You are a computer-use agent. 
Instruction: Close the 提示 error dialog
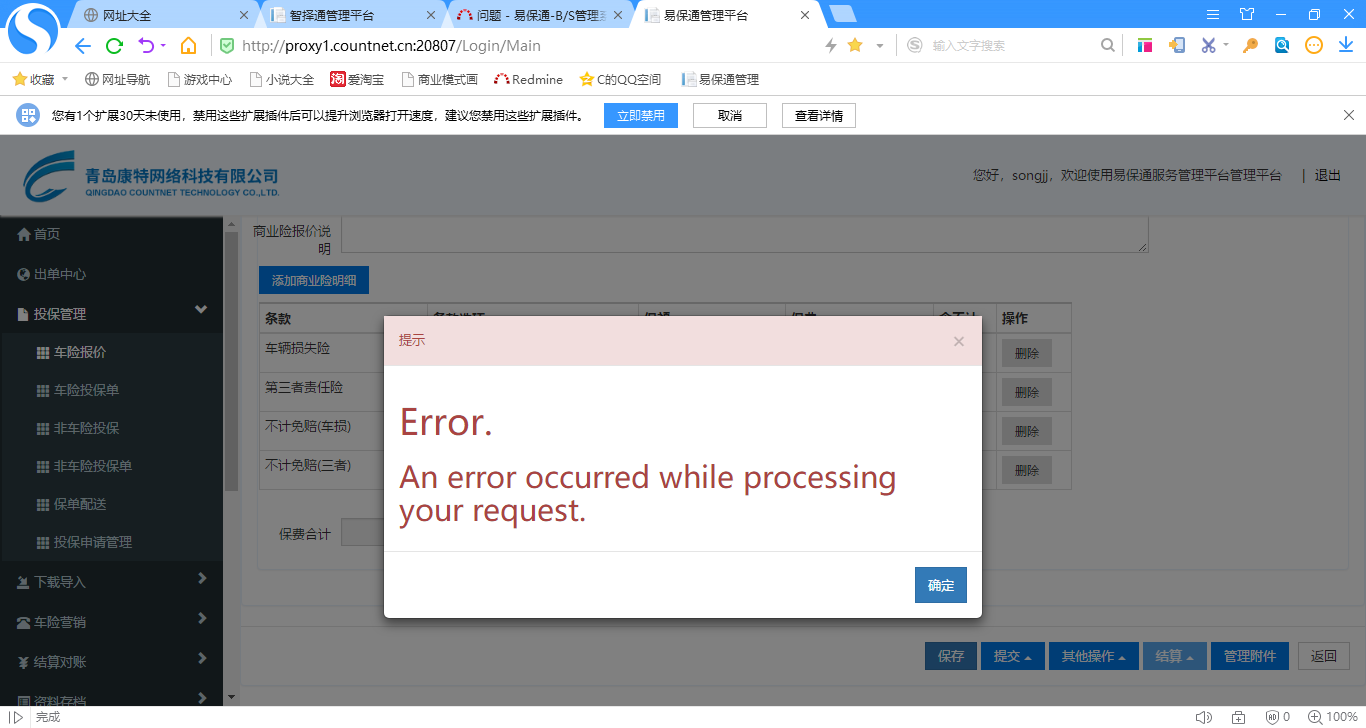pos(959,341)
